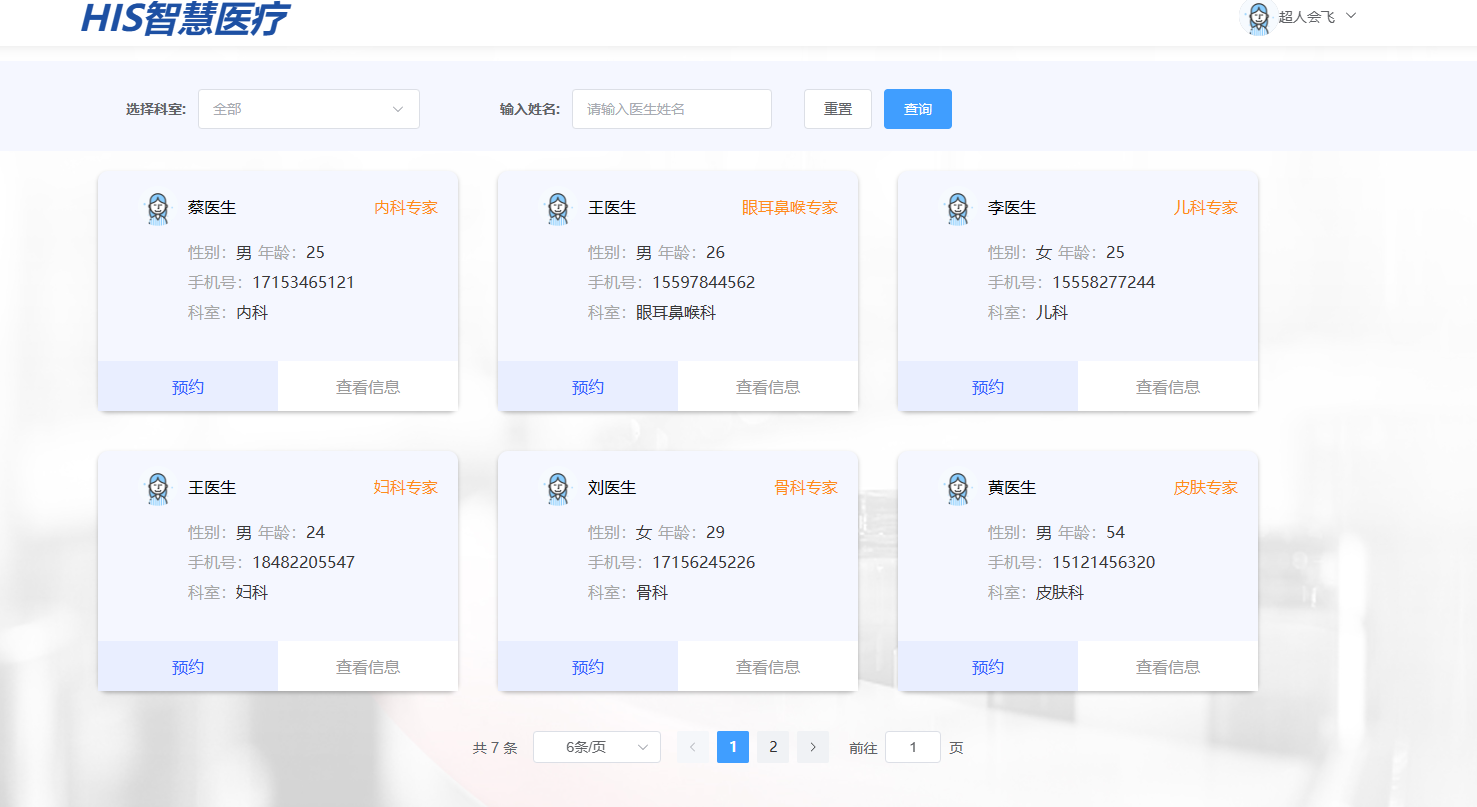The image size is (1477, 807).
Task: Click the 超人会飞 username text
Action: coord(1306,17)
